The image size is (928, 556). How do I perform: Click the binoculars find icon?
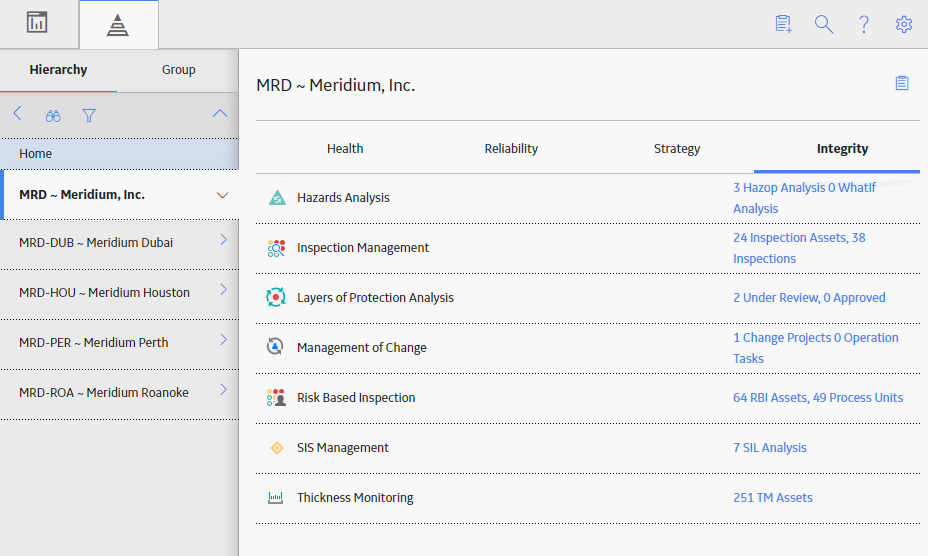[53, 115]
